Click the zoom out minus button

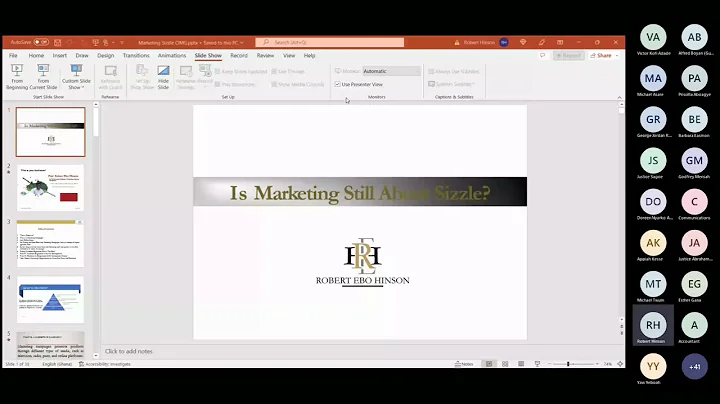point(550,364)
